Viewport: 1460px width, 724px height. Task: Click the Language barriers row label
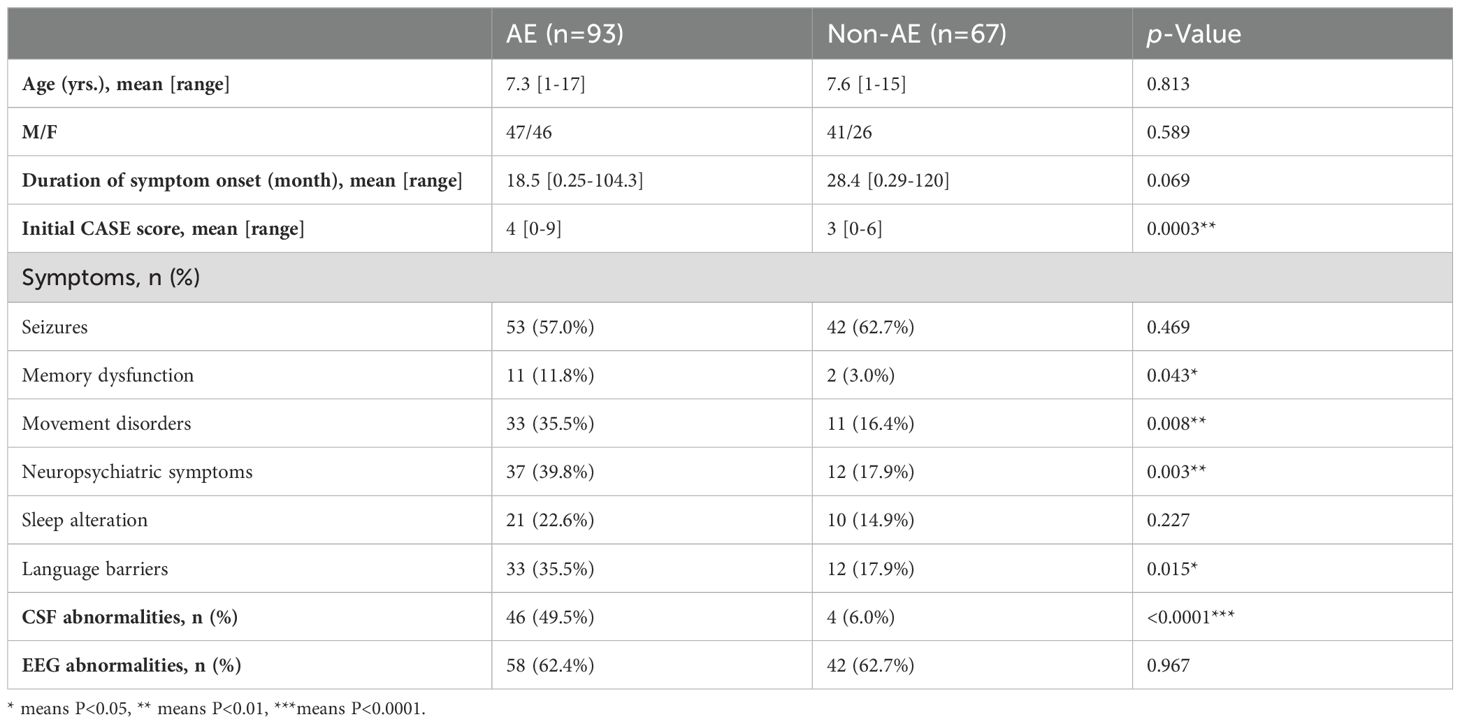point(95,569)
